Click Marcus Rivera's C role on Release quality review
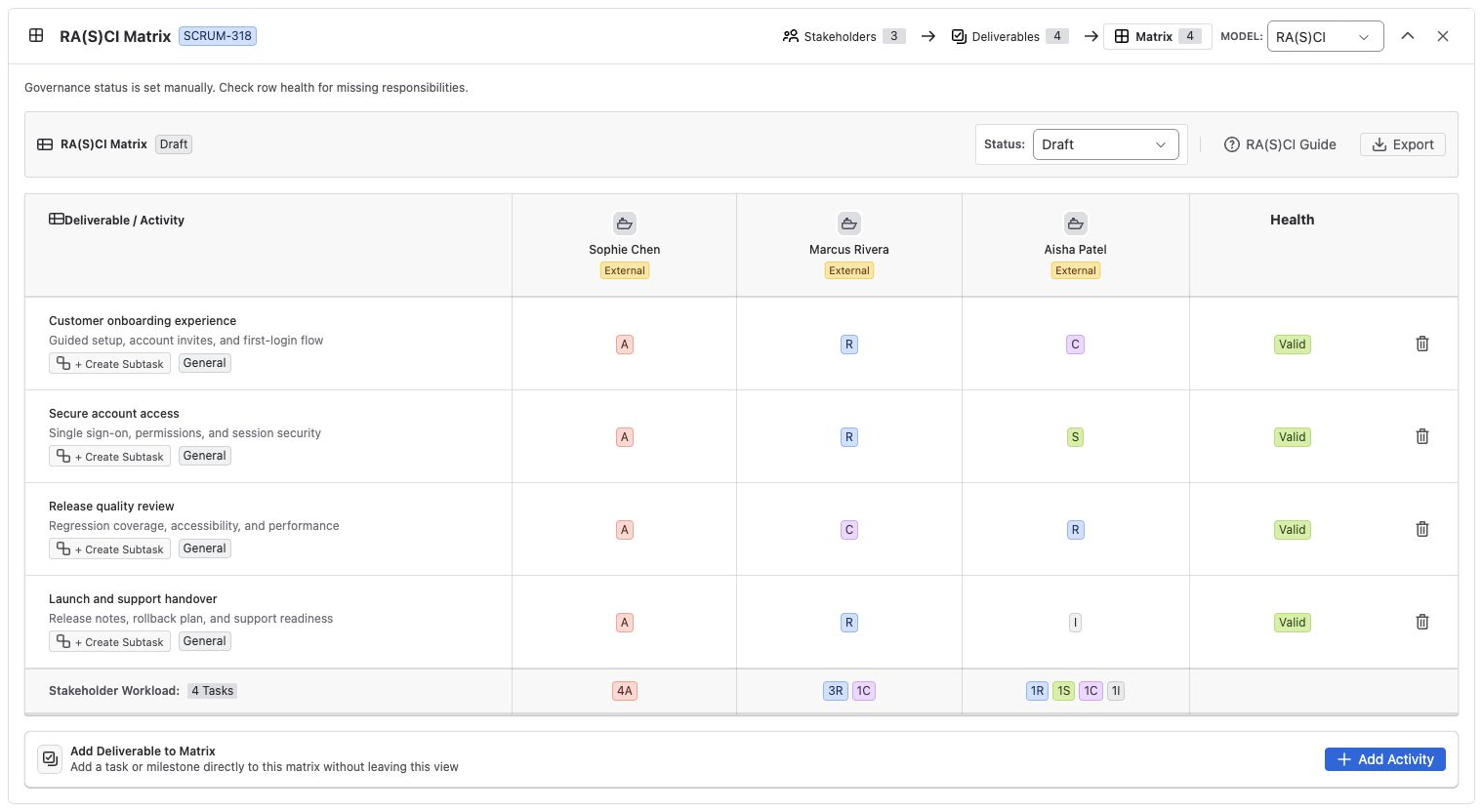 click(x=849, y=530)
